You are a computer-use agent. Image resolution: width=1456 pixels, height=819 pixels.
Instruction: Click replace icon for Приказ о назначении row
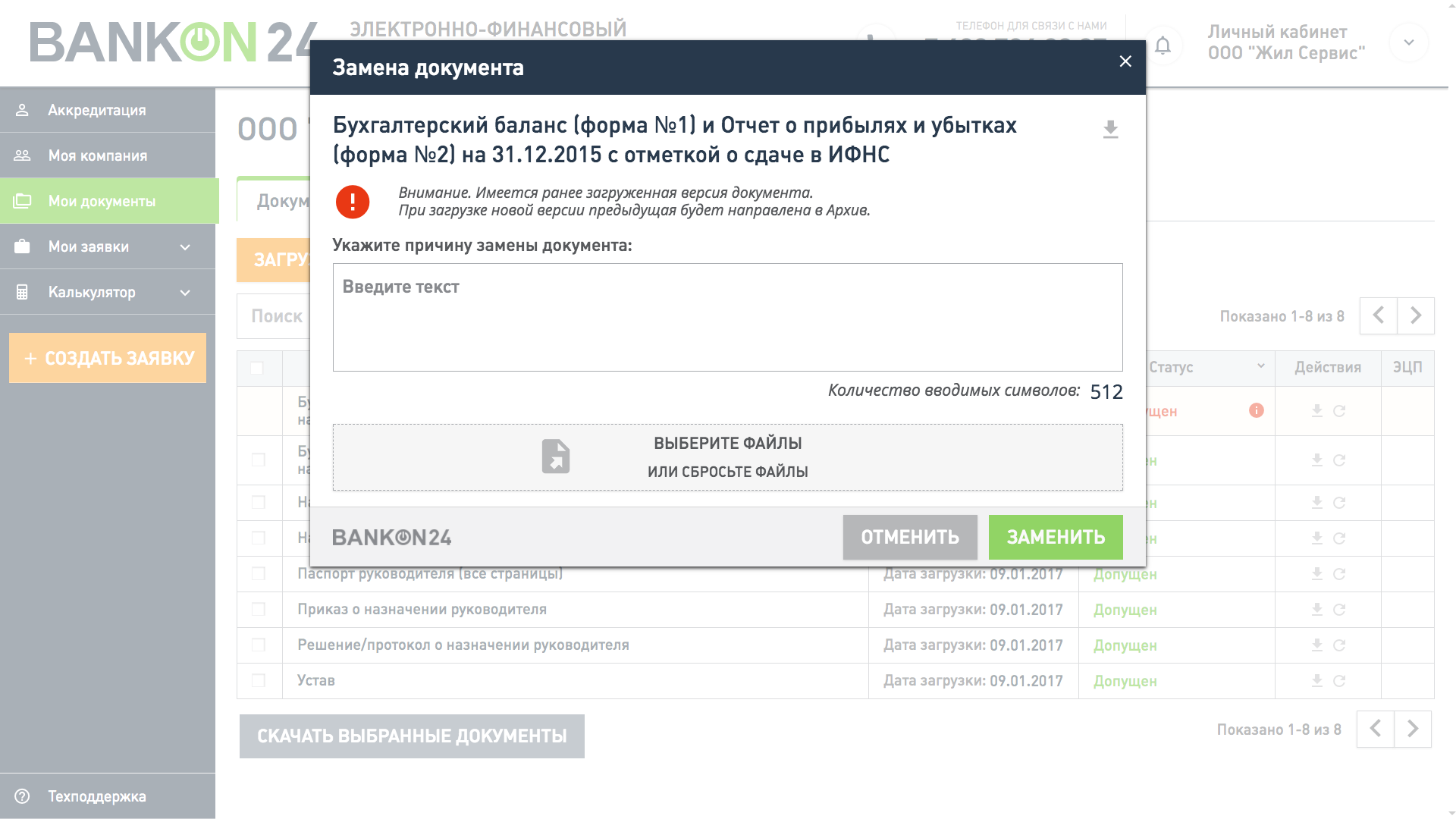pyautogui.click(x=1339, y=610)
